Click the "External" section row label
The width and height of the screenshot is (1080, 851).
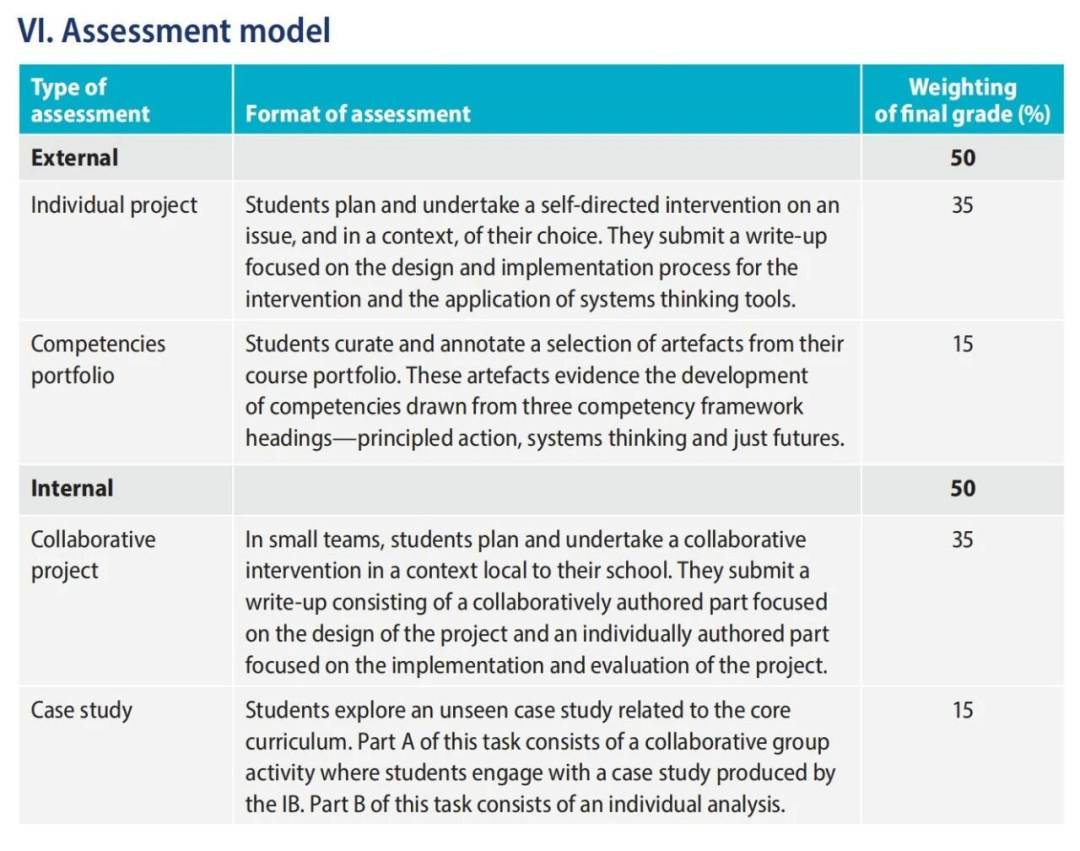click(x=75, y=158)
